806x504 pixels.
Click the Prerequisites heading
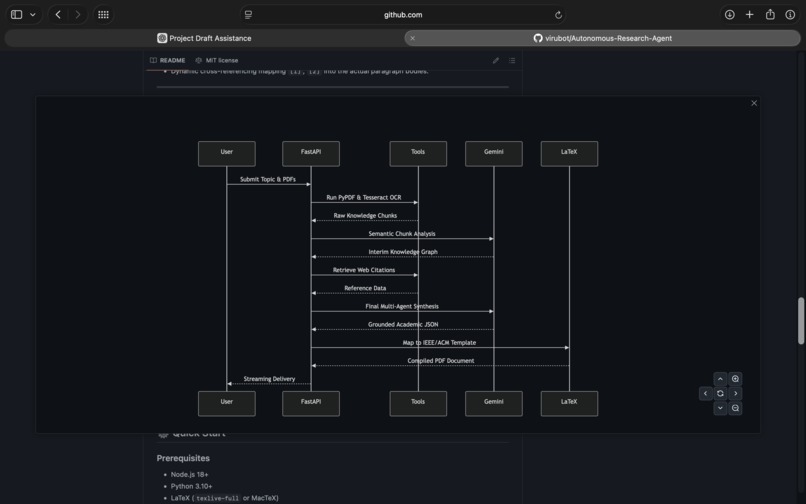pos(183,458)
